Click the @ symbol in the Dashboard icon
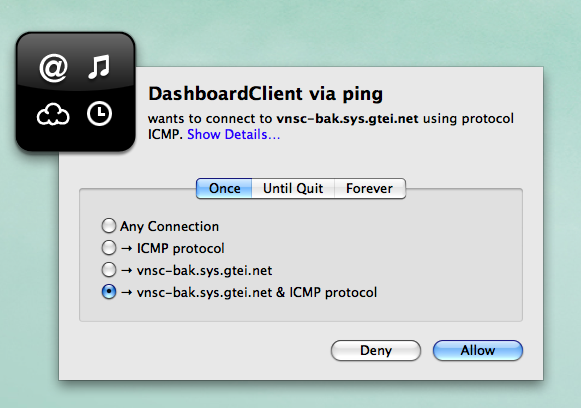This screenshot has width=581, height=408. pyautogui.click(x=53, y=67)
